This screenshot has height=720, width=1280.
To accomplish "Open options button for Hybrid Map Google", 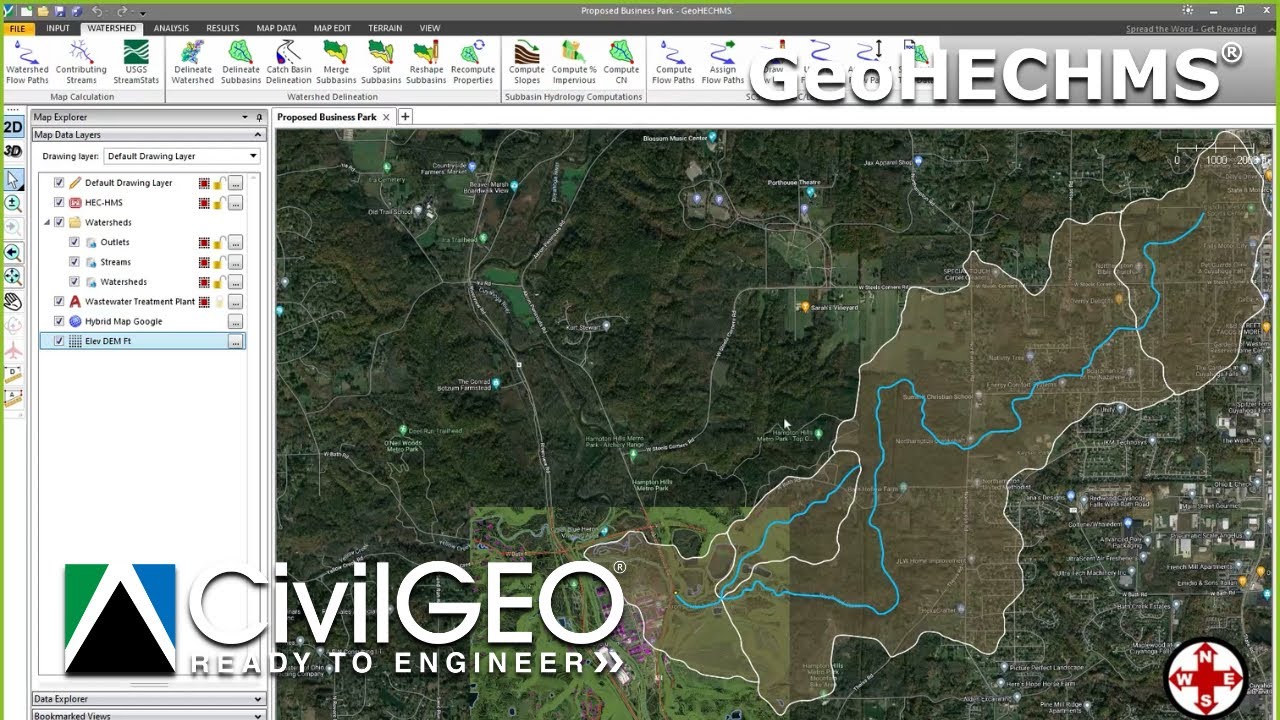I will tap(235, 321).
